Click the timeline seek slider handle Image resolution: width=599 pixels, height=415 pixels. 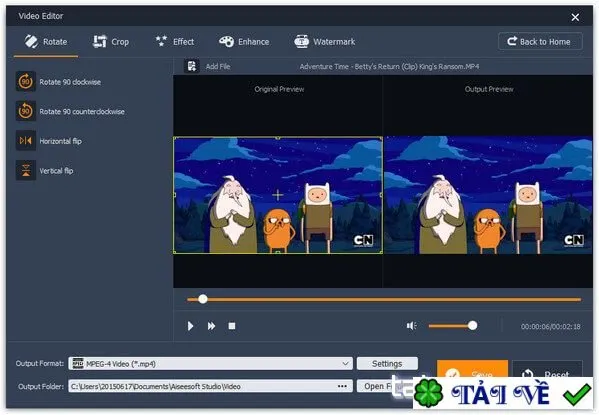203,299
